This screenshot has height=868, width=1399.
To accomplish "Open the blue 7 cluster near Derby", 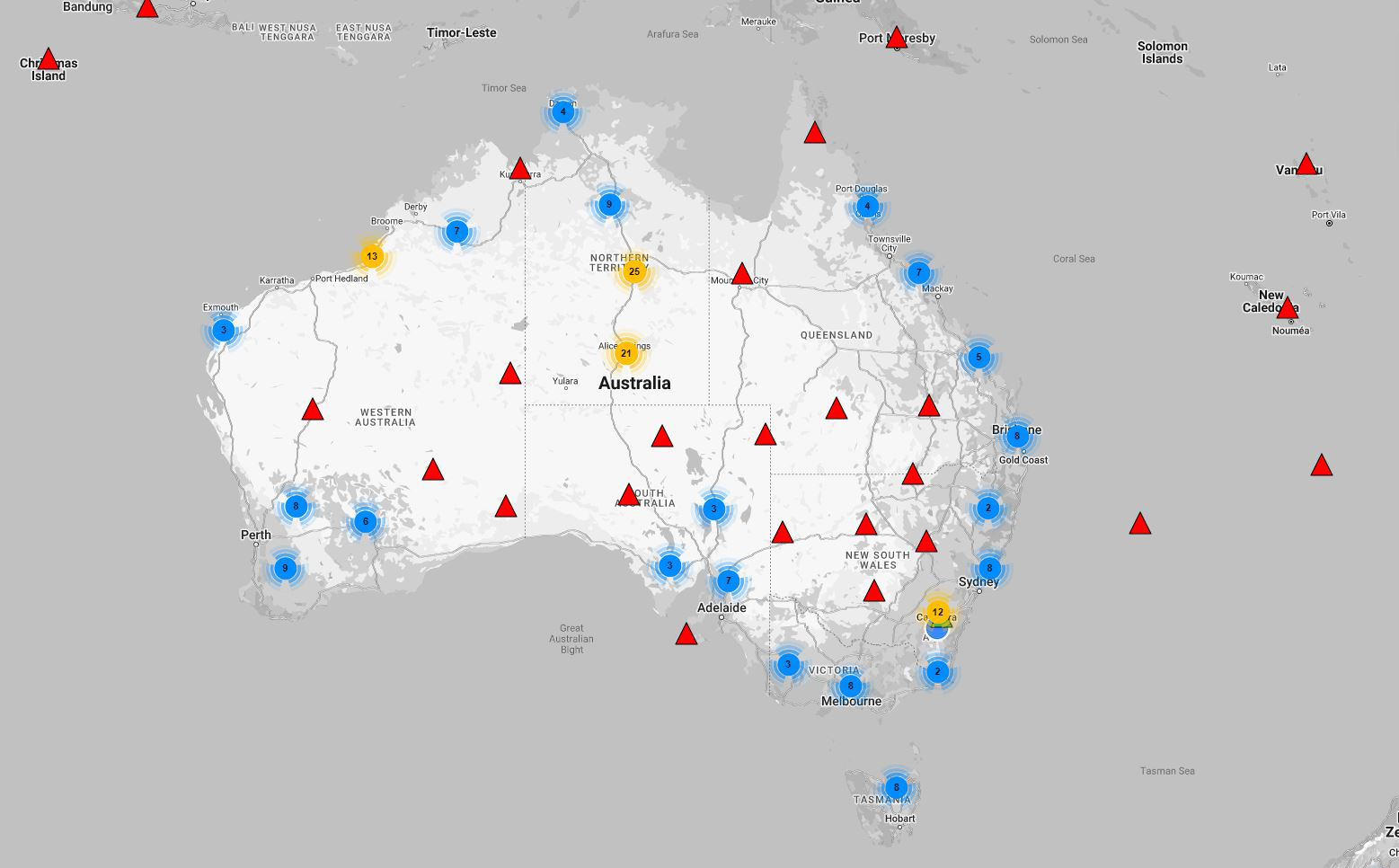I will [x=456, y=231].
